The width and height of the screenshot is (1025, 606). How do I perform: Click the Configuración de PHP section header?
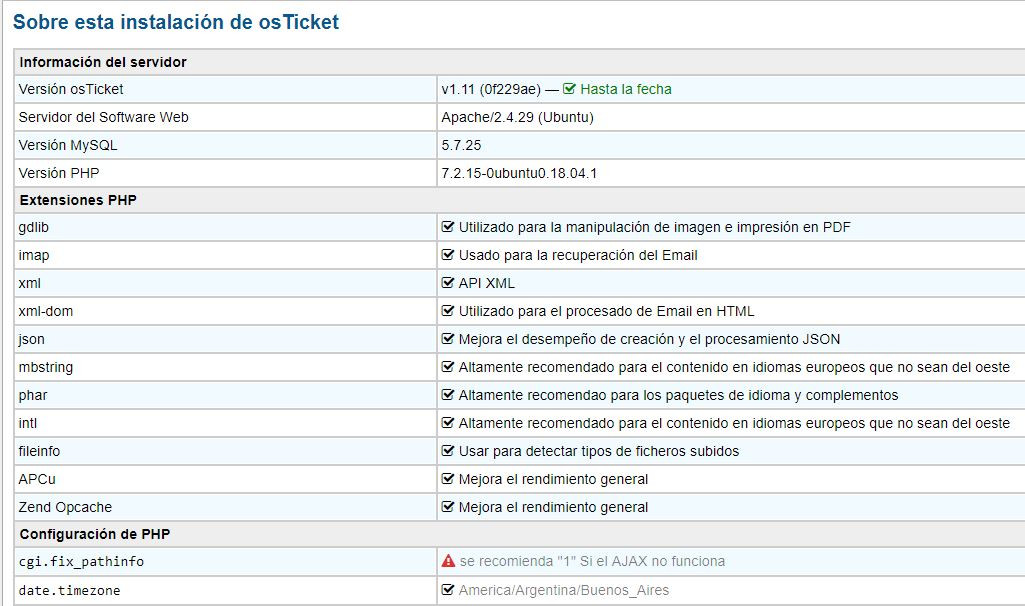(x=87, y=534)
